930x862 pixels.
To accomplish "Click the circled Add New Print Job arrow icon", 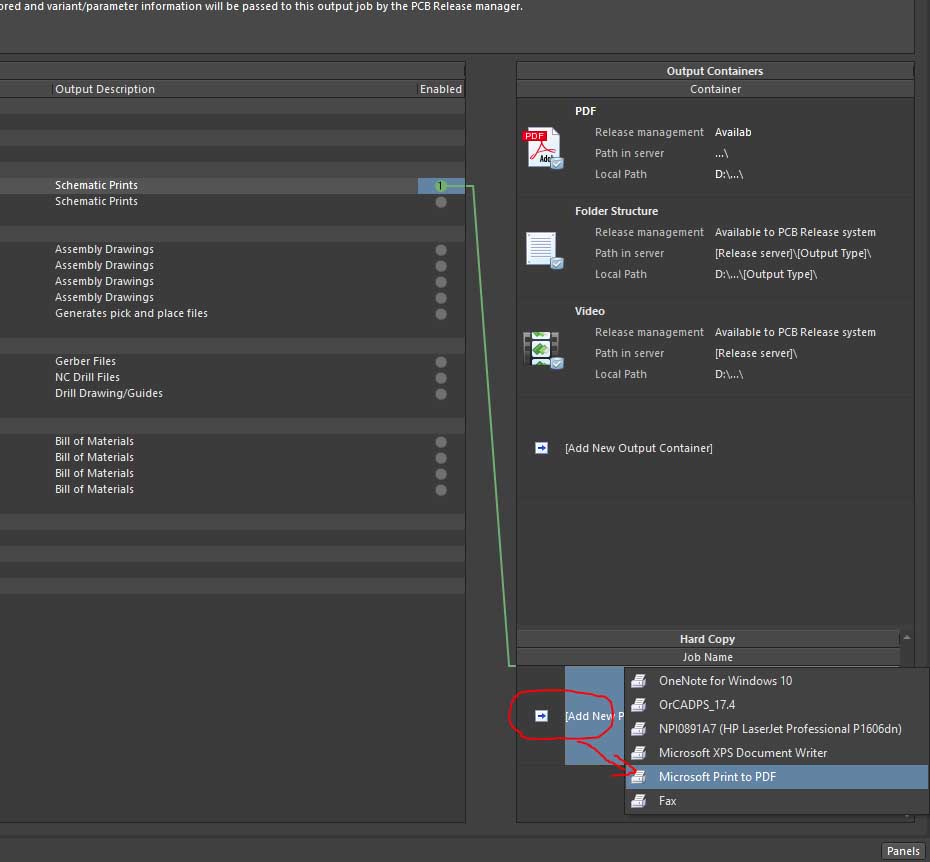I will [541, 716].
